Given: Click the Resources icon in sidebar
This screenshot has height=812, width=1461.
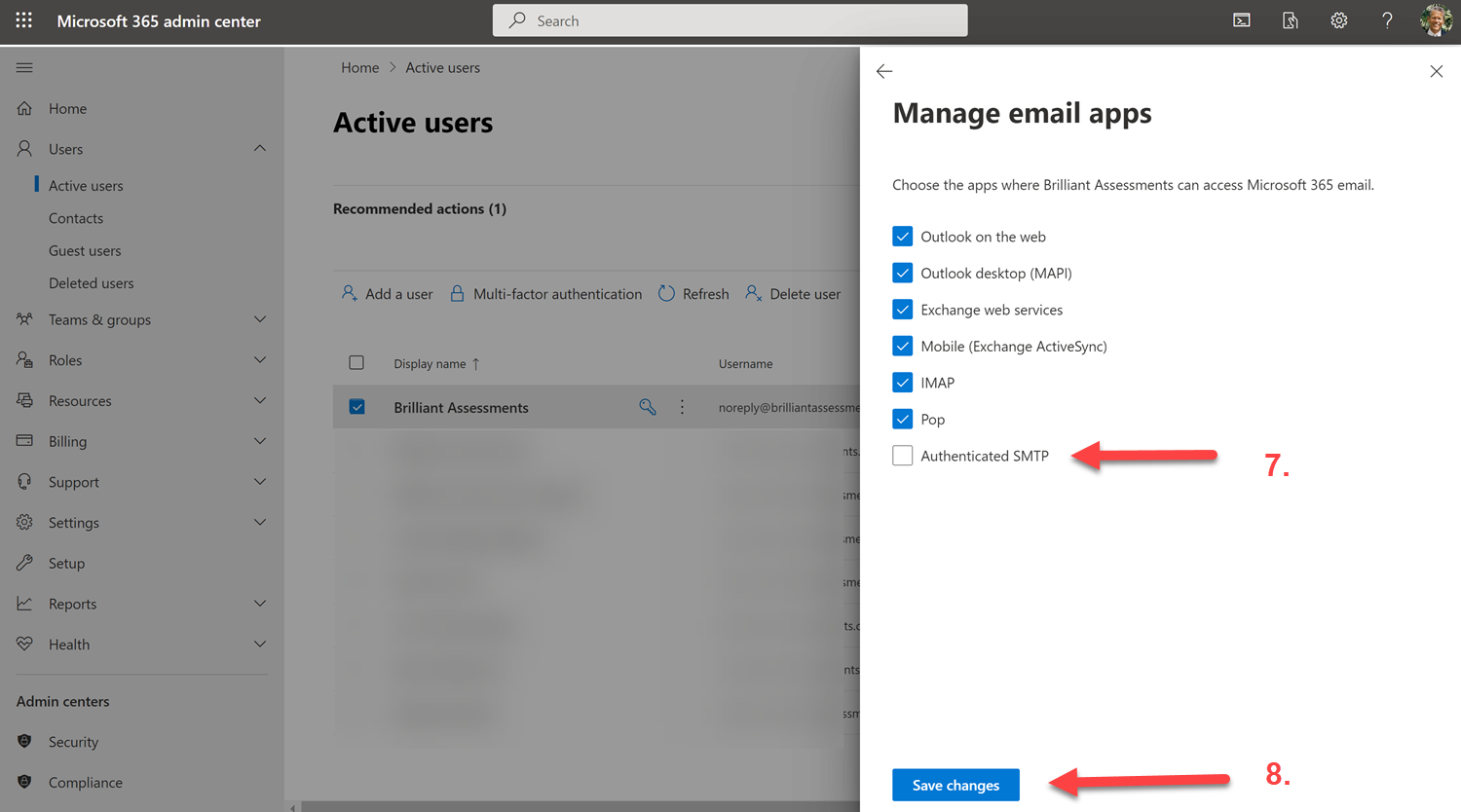Looking at the screenshot, I should click(24, 400).
